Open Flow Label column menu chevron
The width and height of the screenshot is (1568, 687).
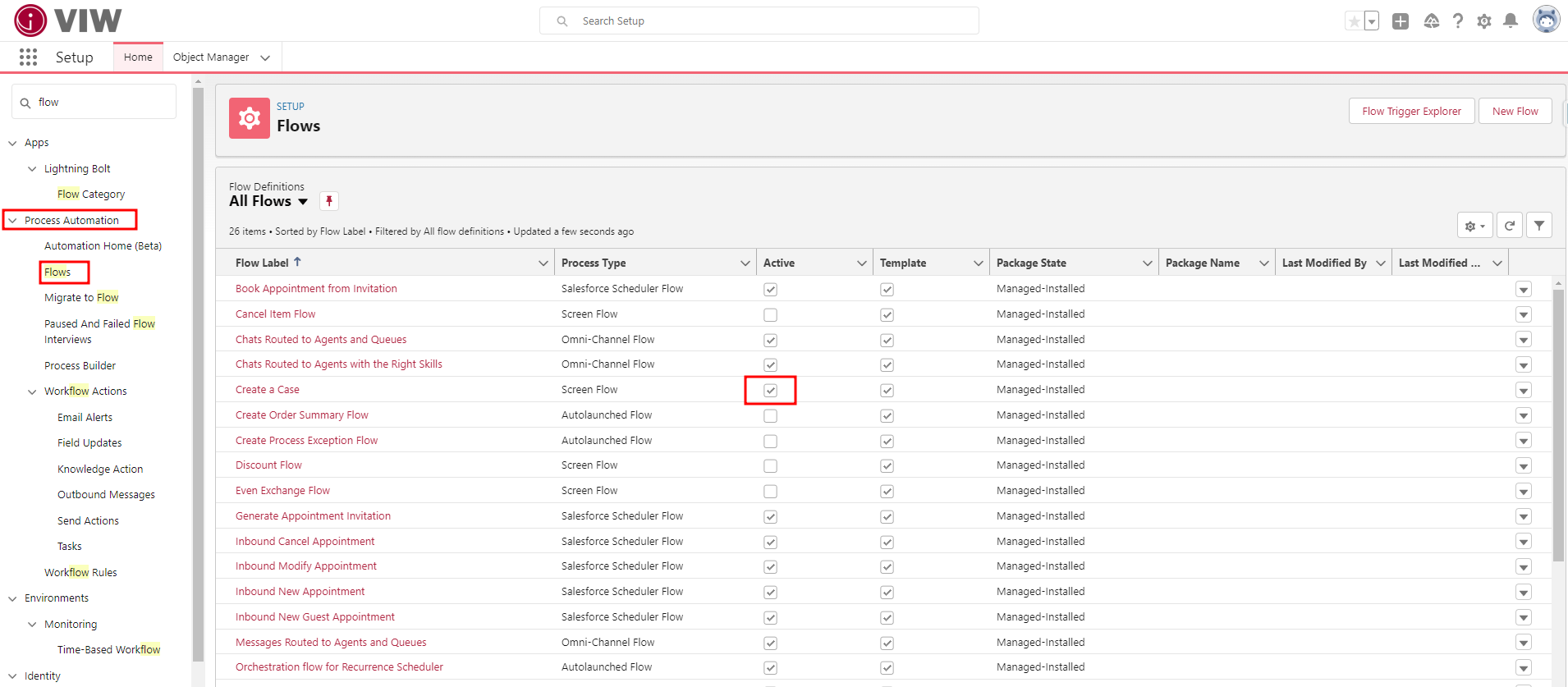click(543, 263)
